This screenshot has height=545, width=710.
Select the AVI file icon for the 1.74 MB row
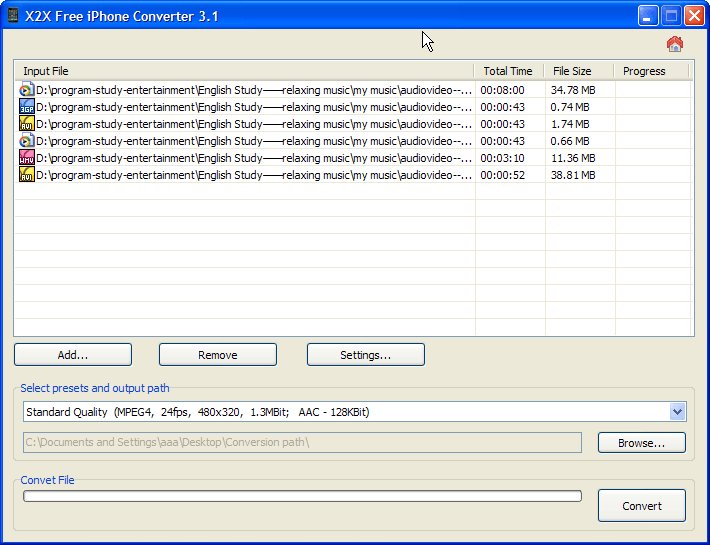(x=27, y=124)
